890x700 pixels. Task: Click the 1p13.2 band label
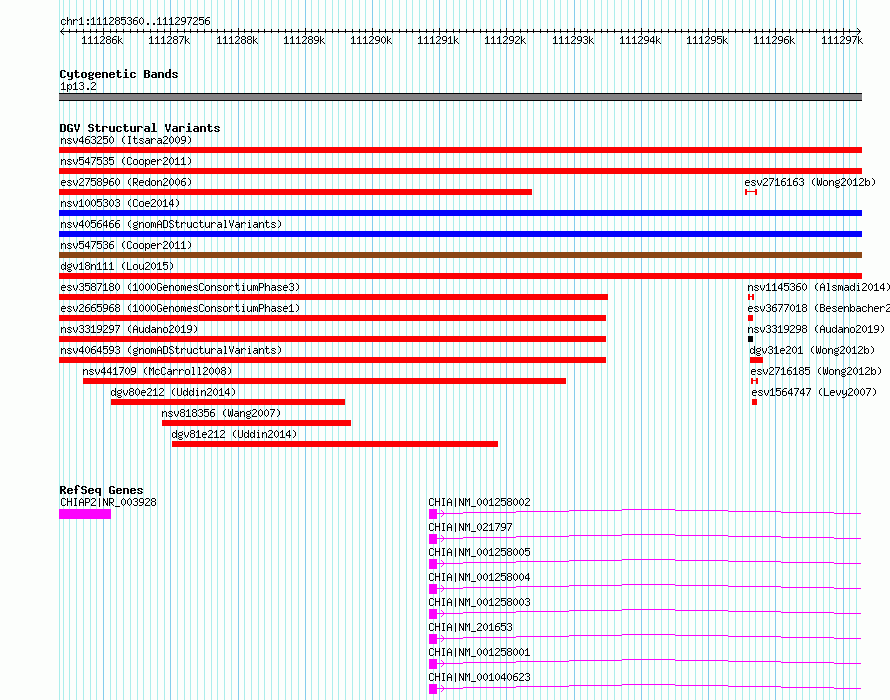tap(78, 86)
